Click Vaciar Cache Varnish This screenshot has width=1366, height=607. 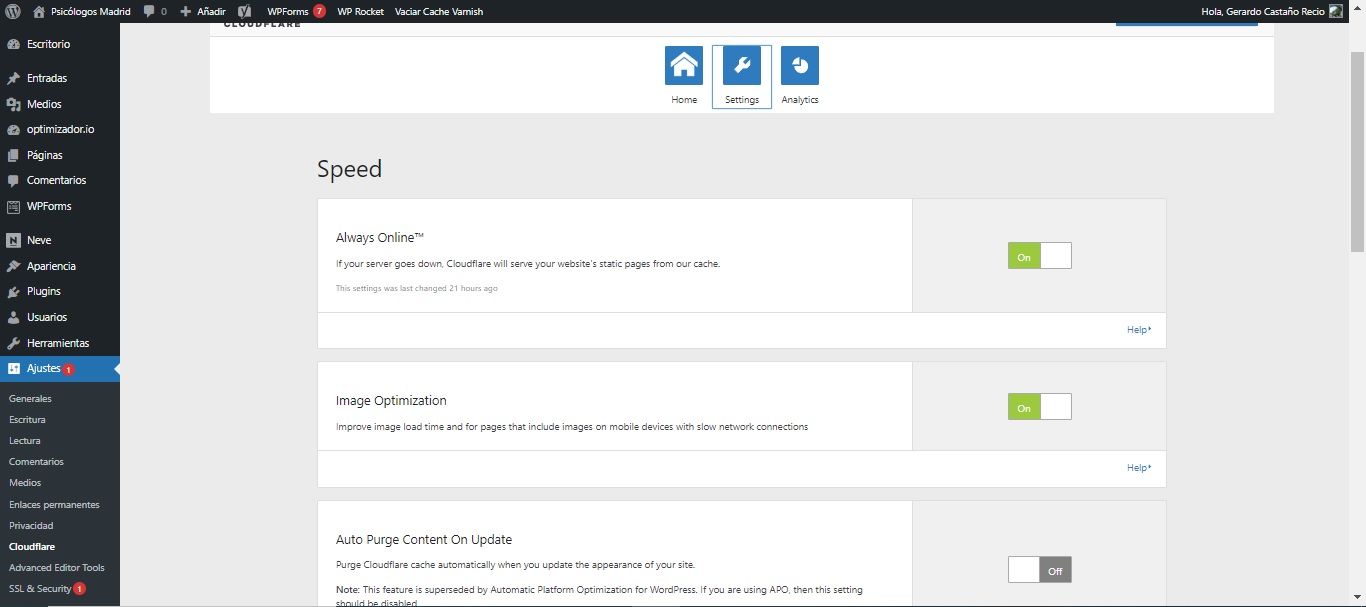tap(439, 11)
